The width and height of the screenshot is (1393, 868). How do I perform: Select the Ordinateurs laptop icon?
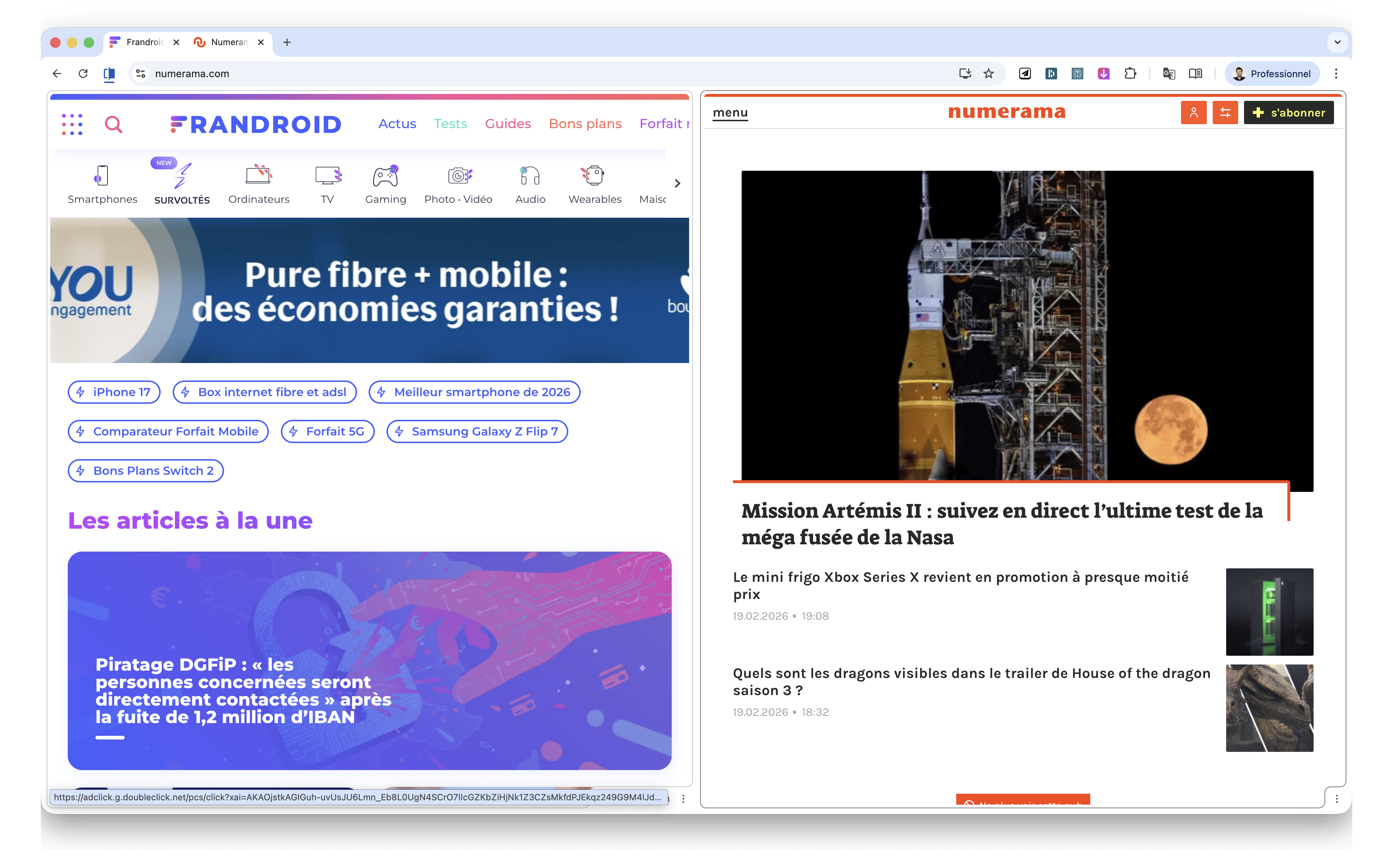258,174
